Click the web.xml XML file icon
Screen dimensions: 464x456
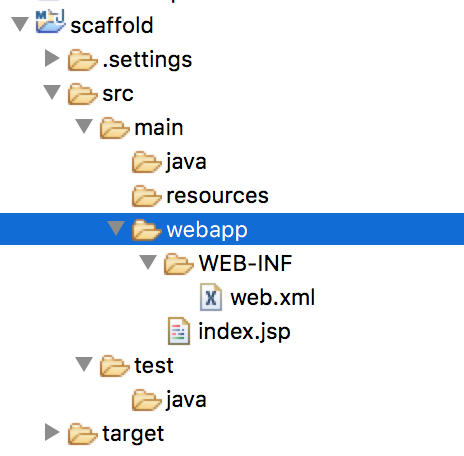211,297
